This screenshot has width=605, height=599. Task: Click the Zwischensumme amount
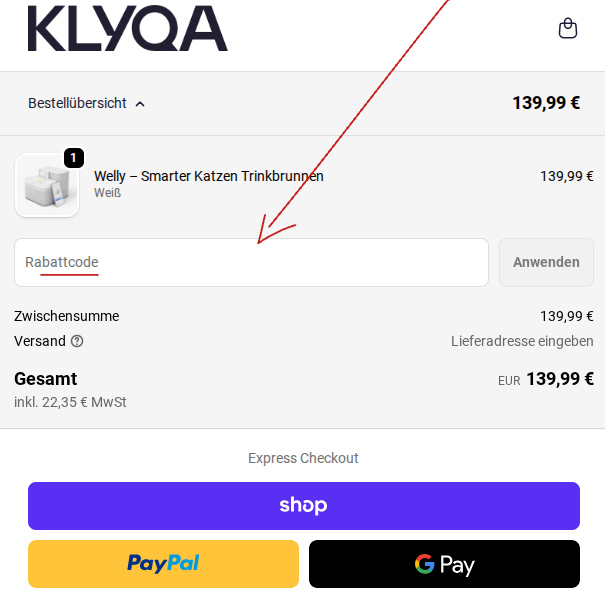[566, 316]
